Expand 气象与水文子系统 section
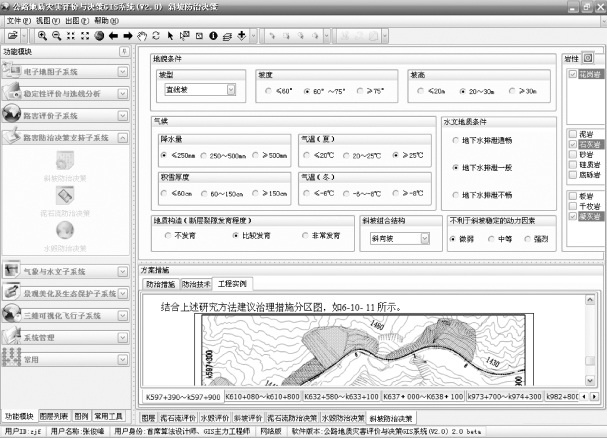Screen dimensions: 607x438 pyautogui.click(x=122, y=271)
